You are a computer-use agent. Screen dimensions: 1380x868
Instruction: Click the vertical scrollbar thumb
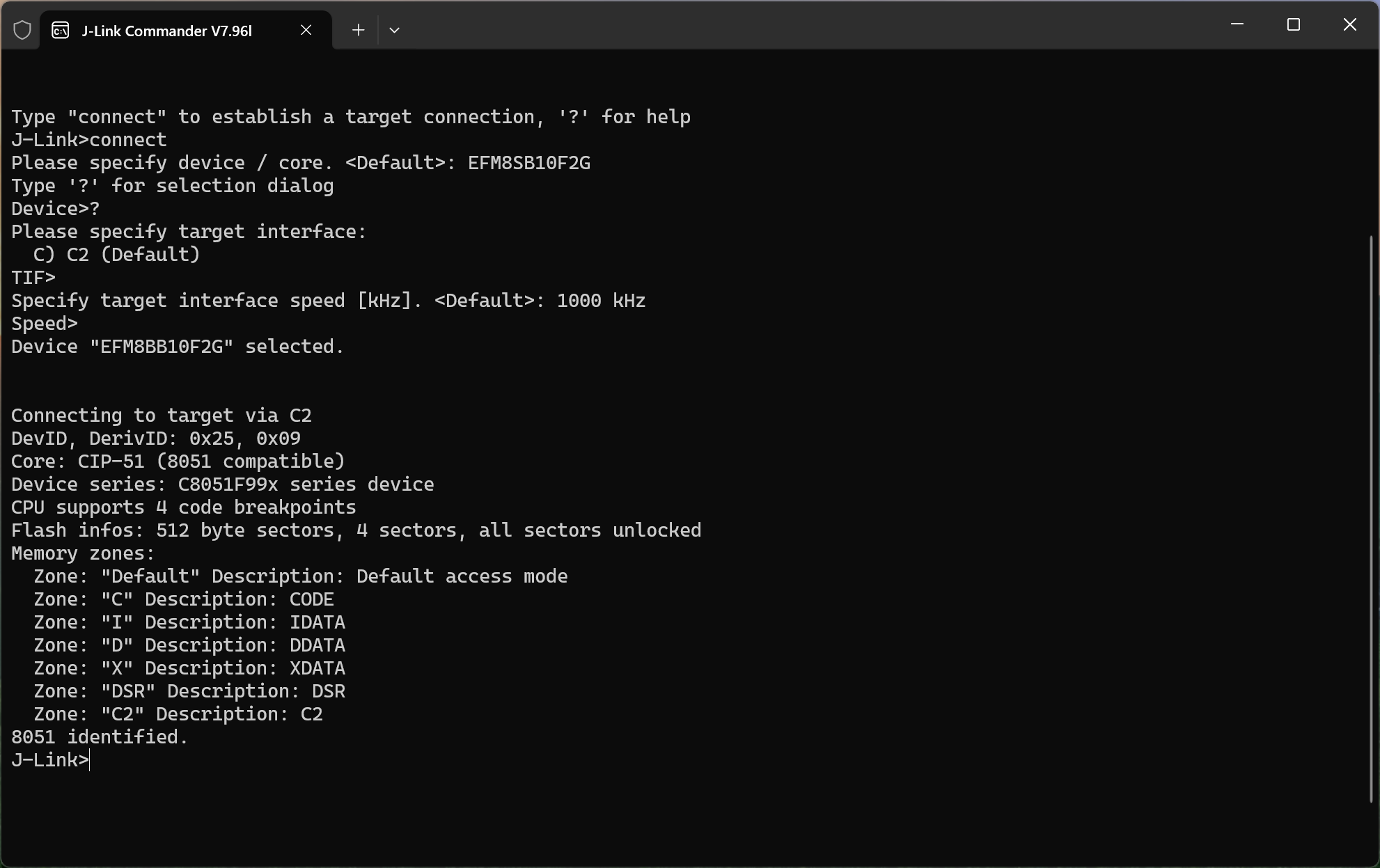pyautogui.click(x=1371, y=519)
